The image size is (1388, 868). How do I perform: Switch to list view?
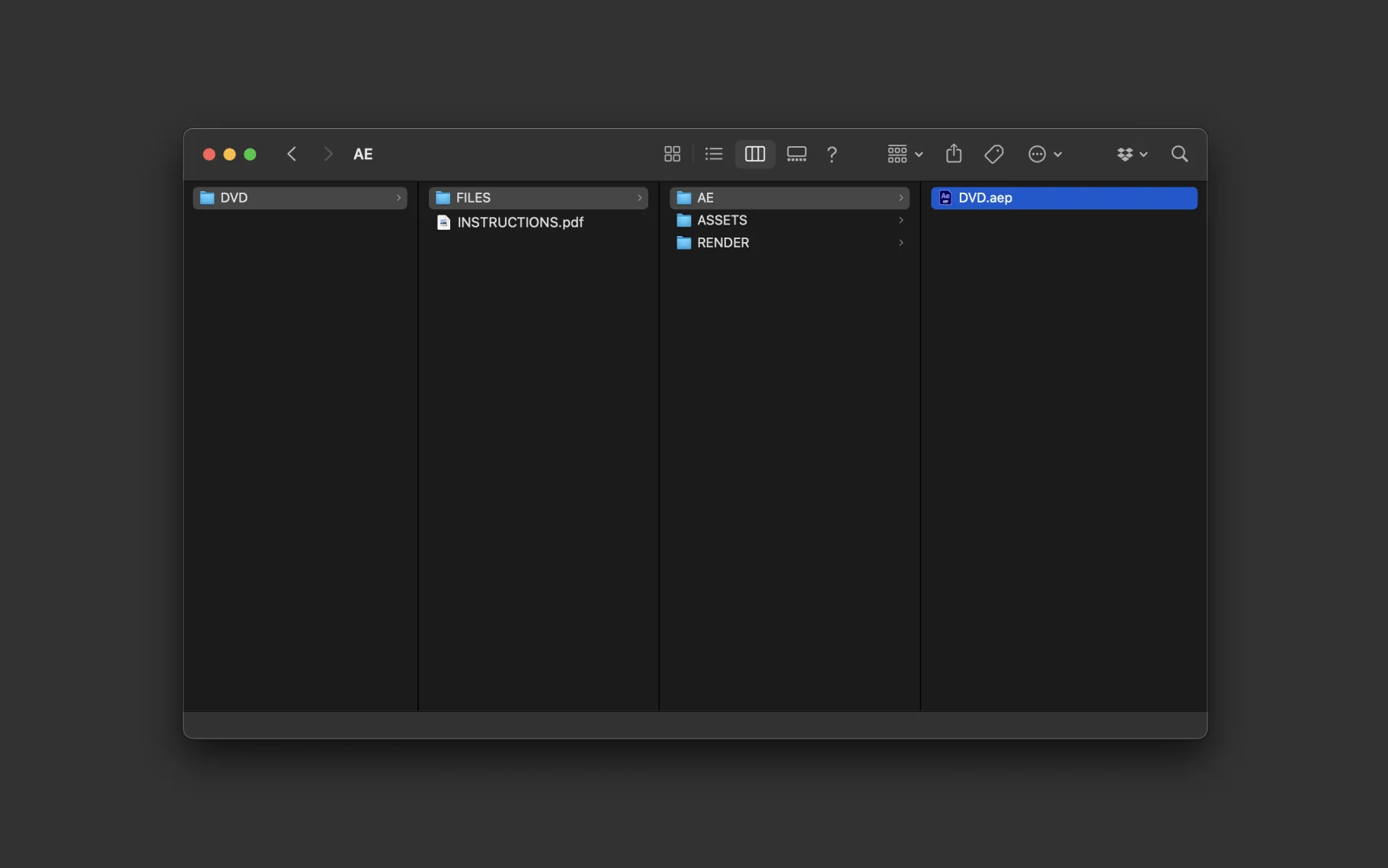(x=713, y=154)
